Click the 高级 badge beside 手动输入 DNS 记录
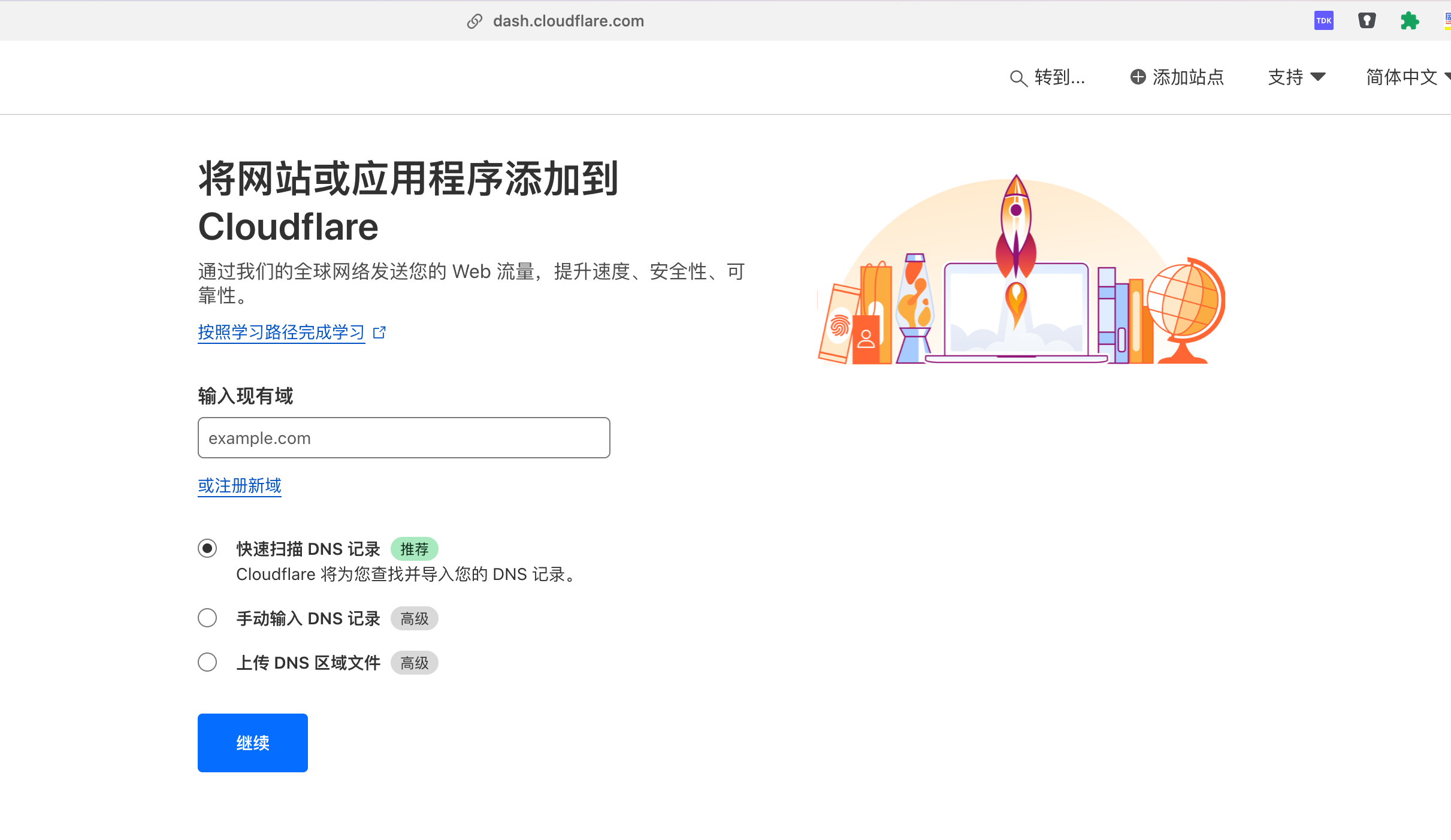Image resolution: width=1451 pixels, height=840 pixels. [x=415, y=618]
